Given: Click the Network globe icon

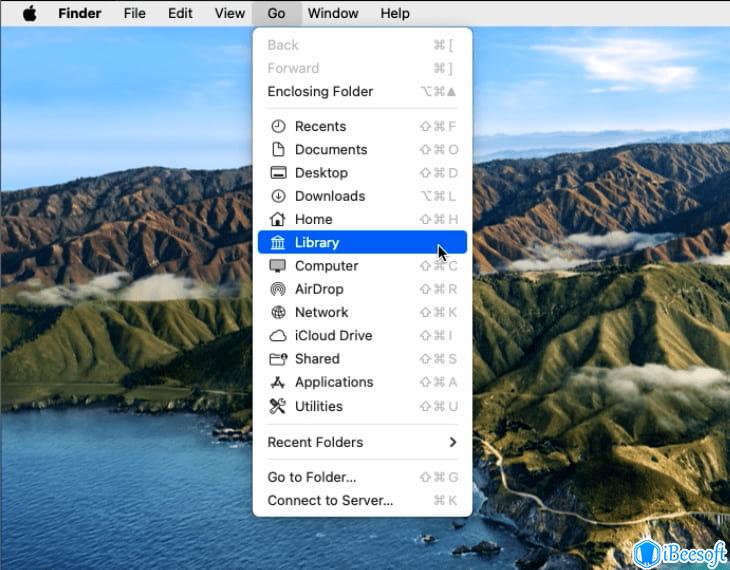Looking at the screenshot, I should coord(277,312).
